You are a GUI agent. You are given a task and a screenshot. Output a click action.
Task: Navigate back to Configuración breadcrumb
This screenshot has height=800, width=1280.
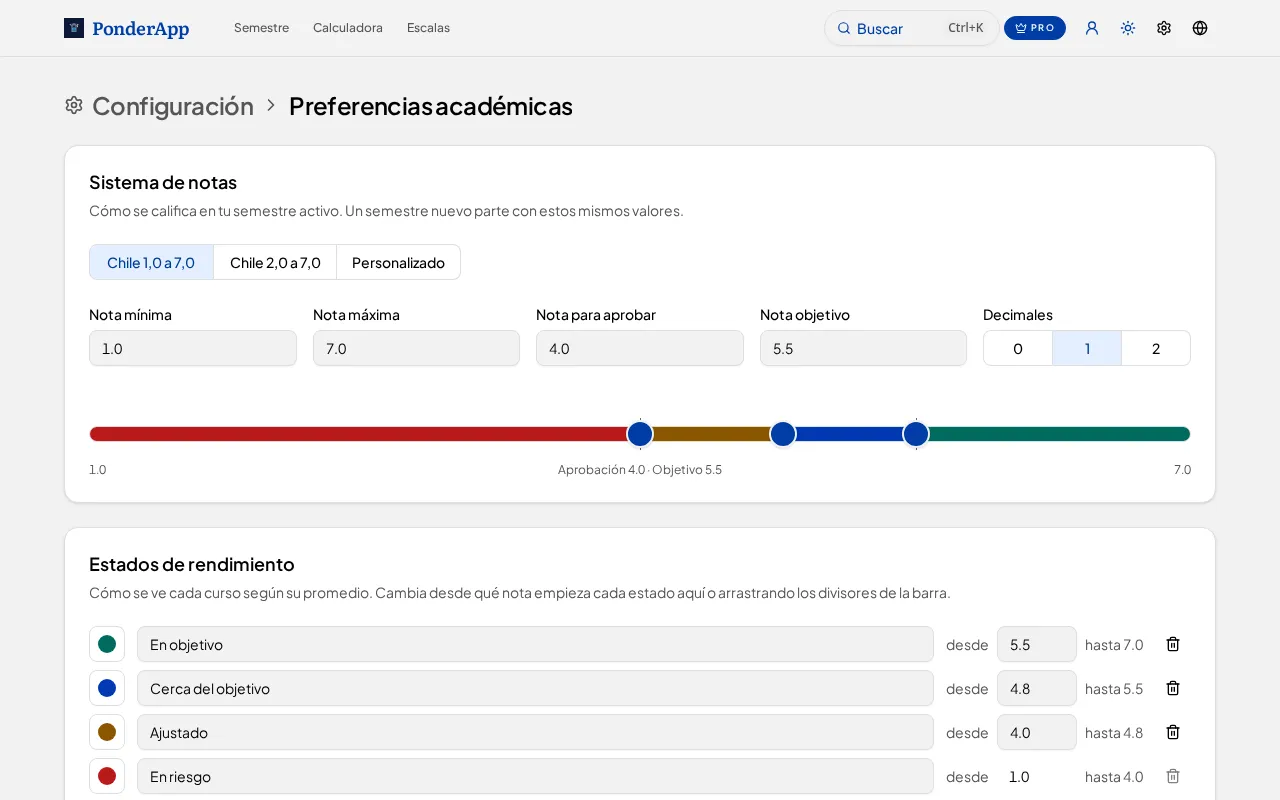pos(173,106)
